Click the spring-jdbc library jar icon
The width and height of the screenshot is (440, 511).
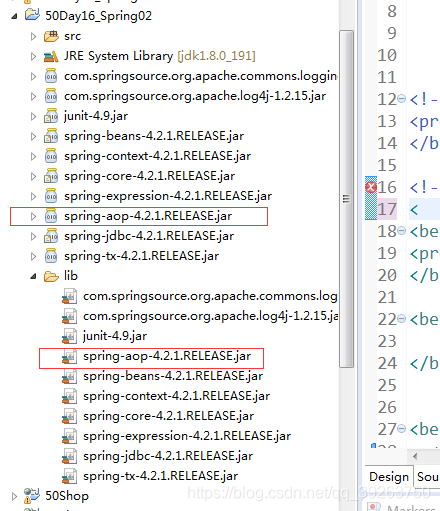[x=51, y=236]
